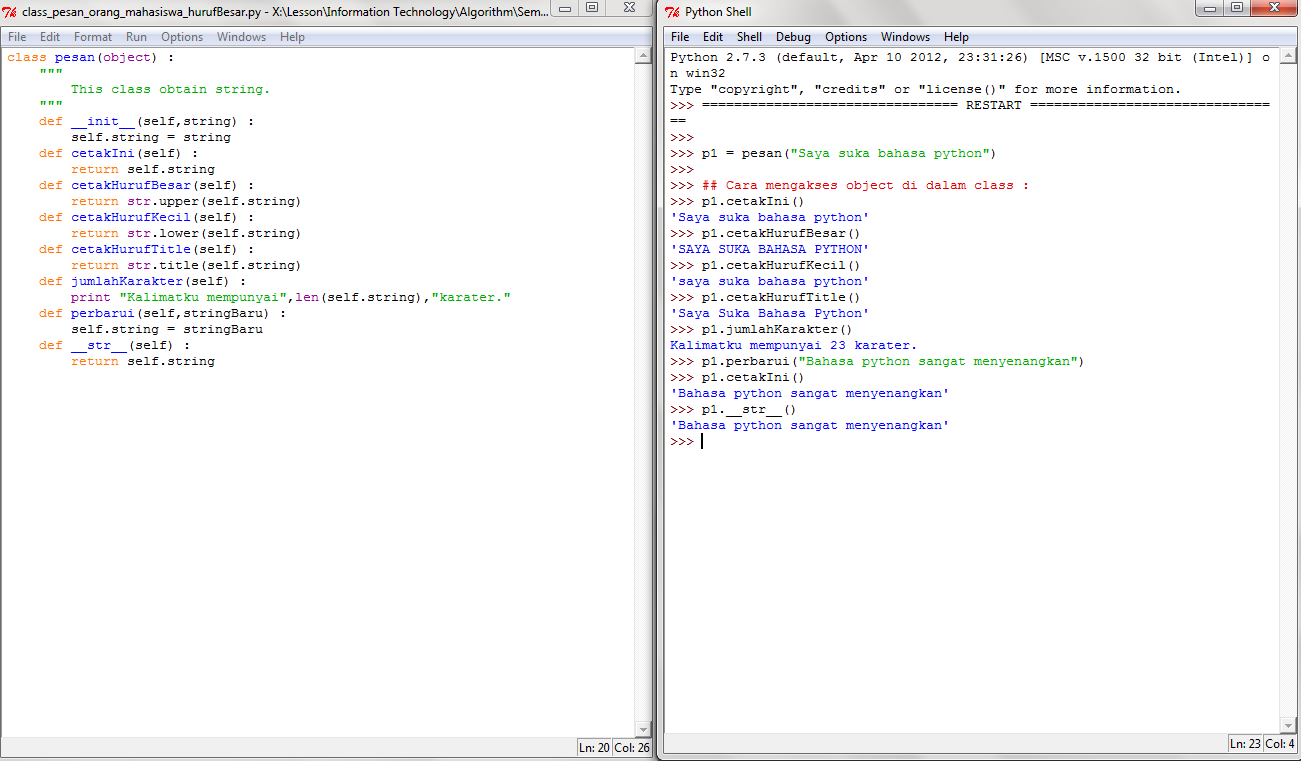Click the 'return str.lower(self.string)' line
The height and width of the screenshot is (761, 1301).
[186, 233]
